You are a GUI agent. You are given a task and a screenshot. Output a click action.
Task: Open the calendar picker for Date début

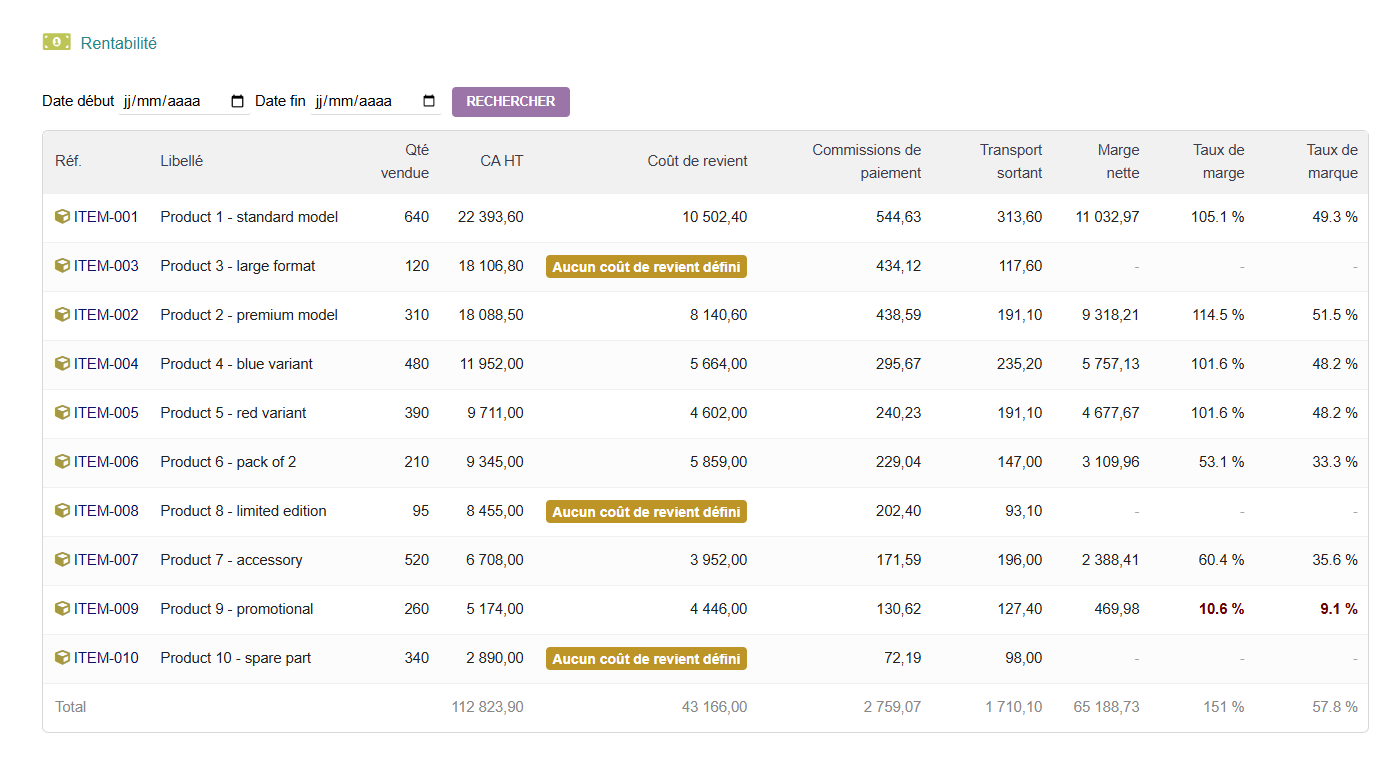click(238, 101)
